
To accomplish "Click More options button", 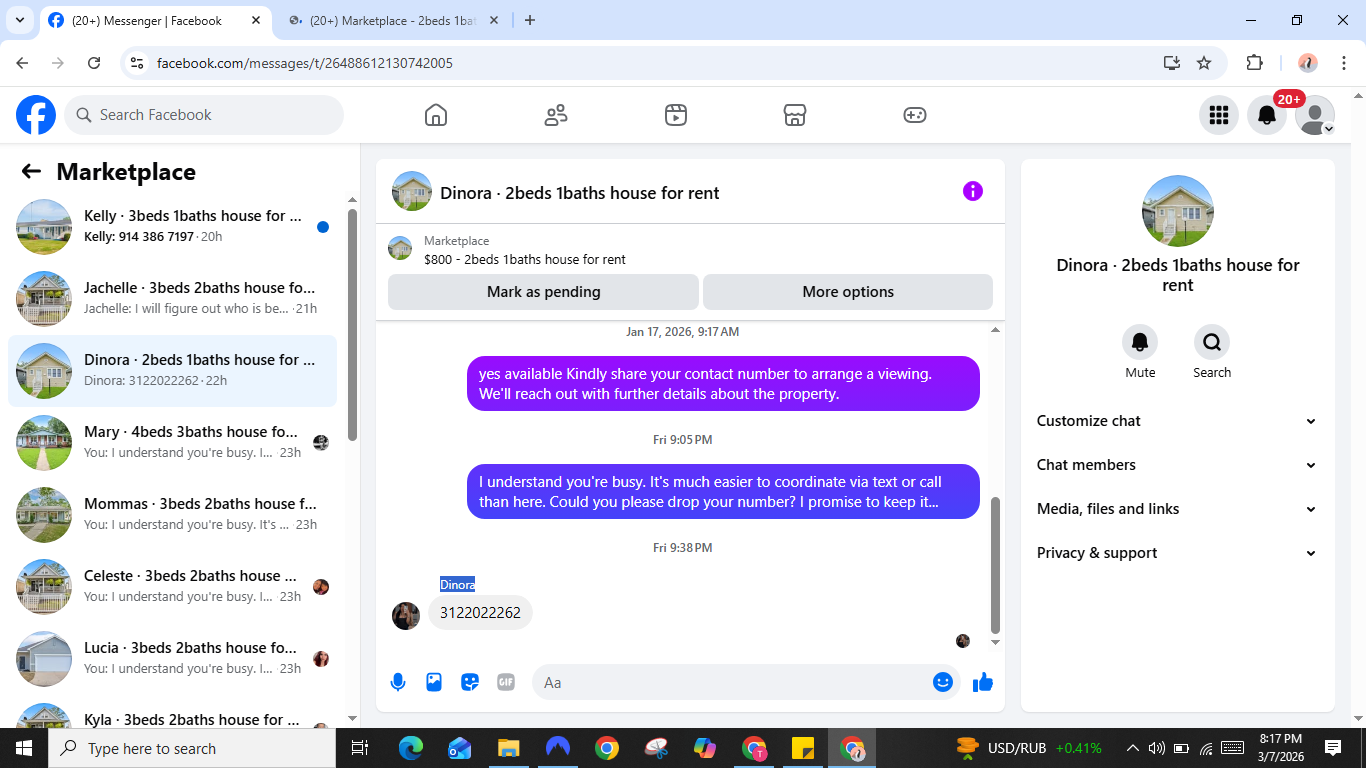I will pyautogui.click(x=848, y=292).
